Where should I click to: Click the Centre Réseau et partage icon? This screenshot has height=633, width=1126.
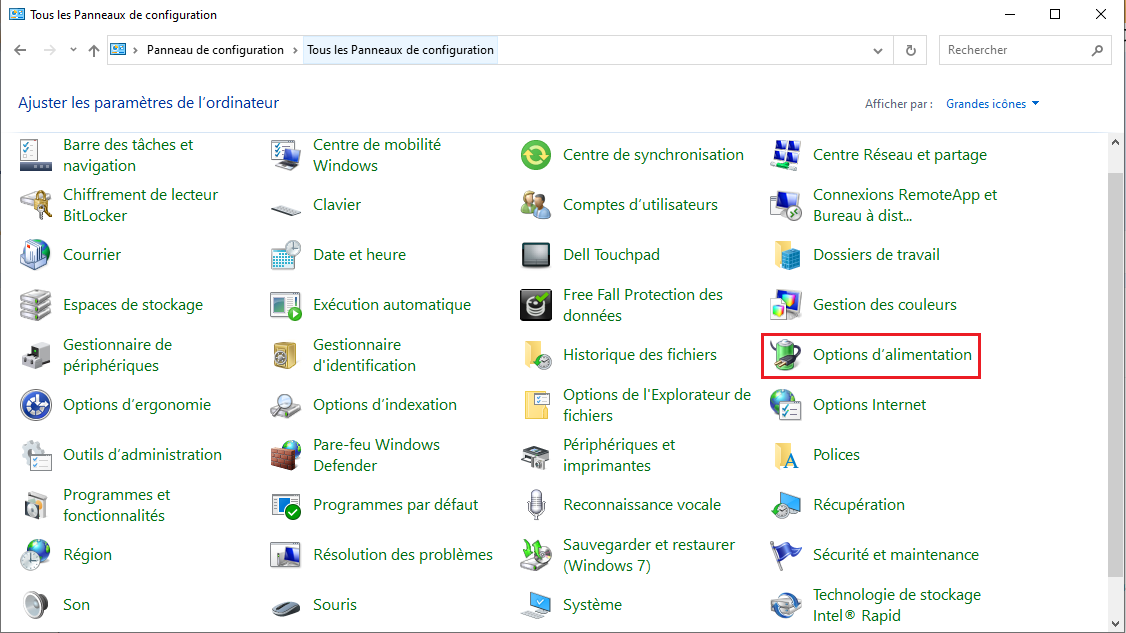tap(785, 154)
